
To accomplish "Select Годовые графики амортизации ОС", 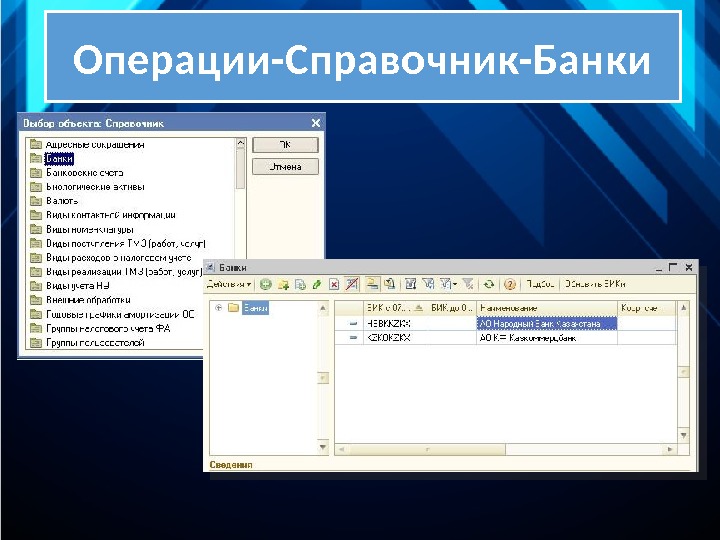I will [x=120, y=314].
